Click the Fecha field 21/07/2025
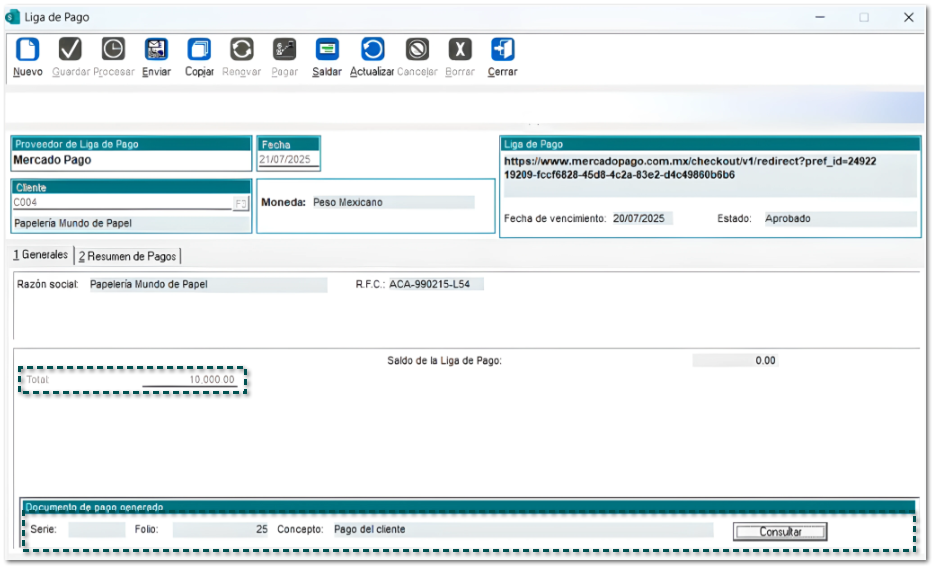This screenshot has width=935, height=569. 289,160
